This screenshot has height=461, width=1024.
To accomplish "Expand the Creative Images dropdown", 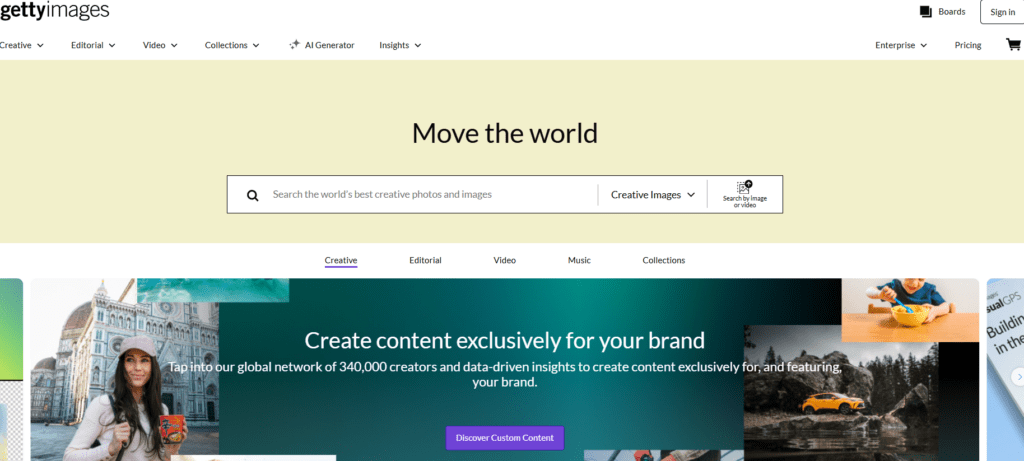I will pyautogui.click(x=652, y=195).
